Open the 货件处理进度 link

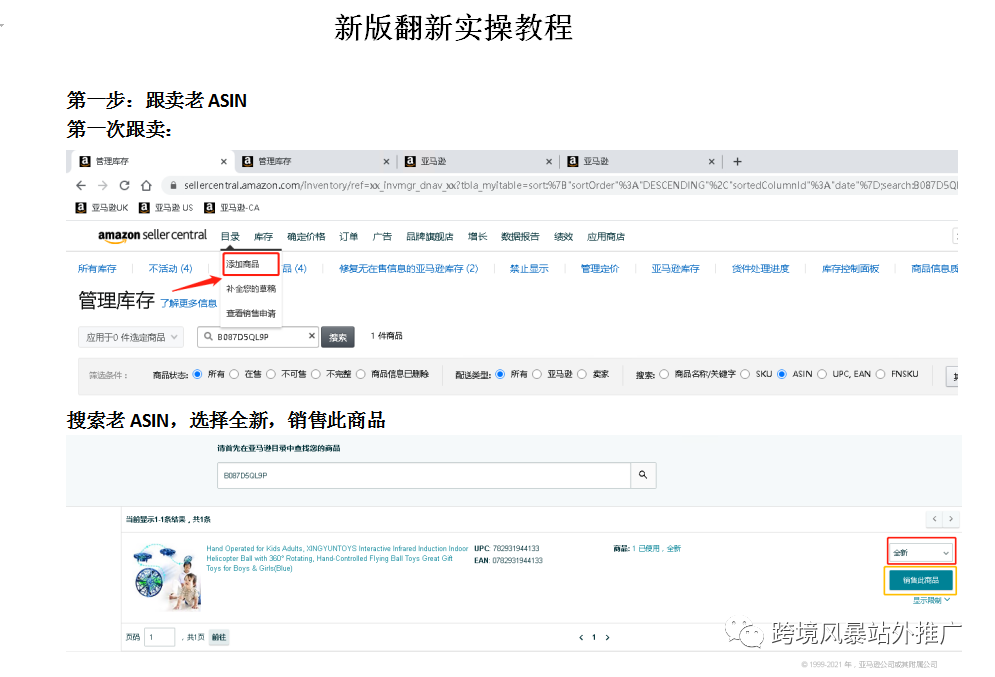(761, 269)
